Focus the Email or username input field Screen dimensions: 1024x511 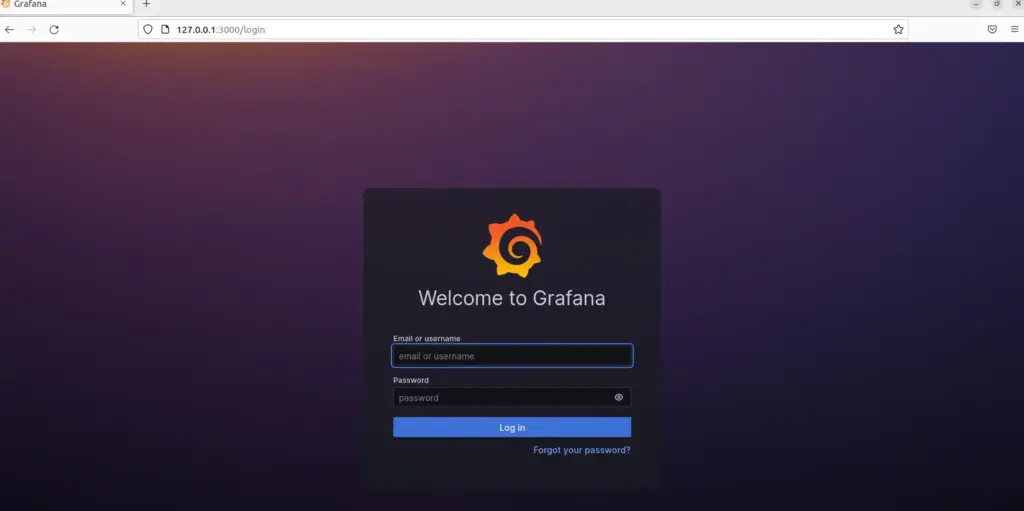click(x=512, y=356)
